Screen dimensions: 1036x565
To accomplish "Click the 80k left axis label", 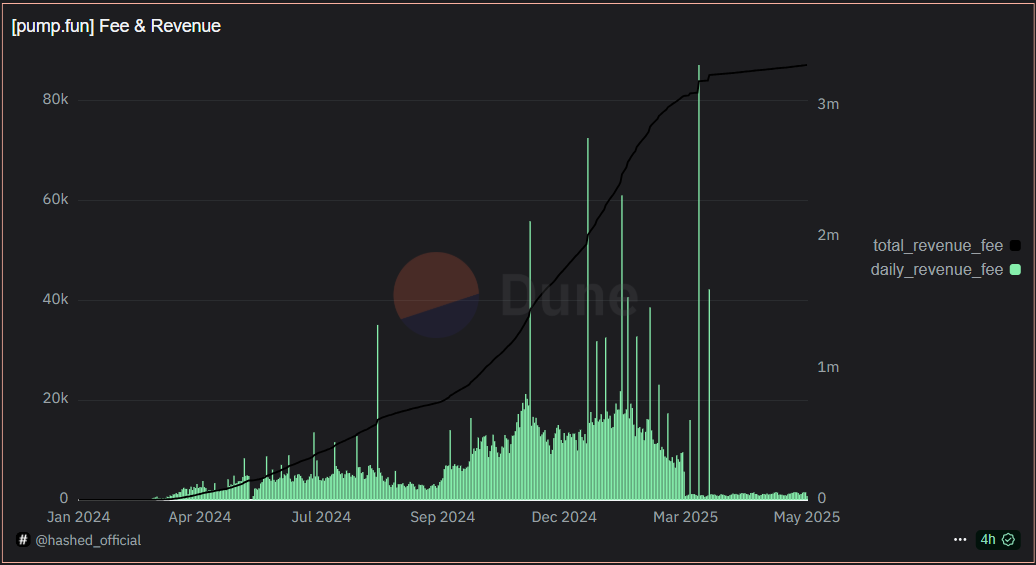I will pyautogui.click(x=56, y=99).
